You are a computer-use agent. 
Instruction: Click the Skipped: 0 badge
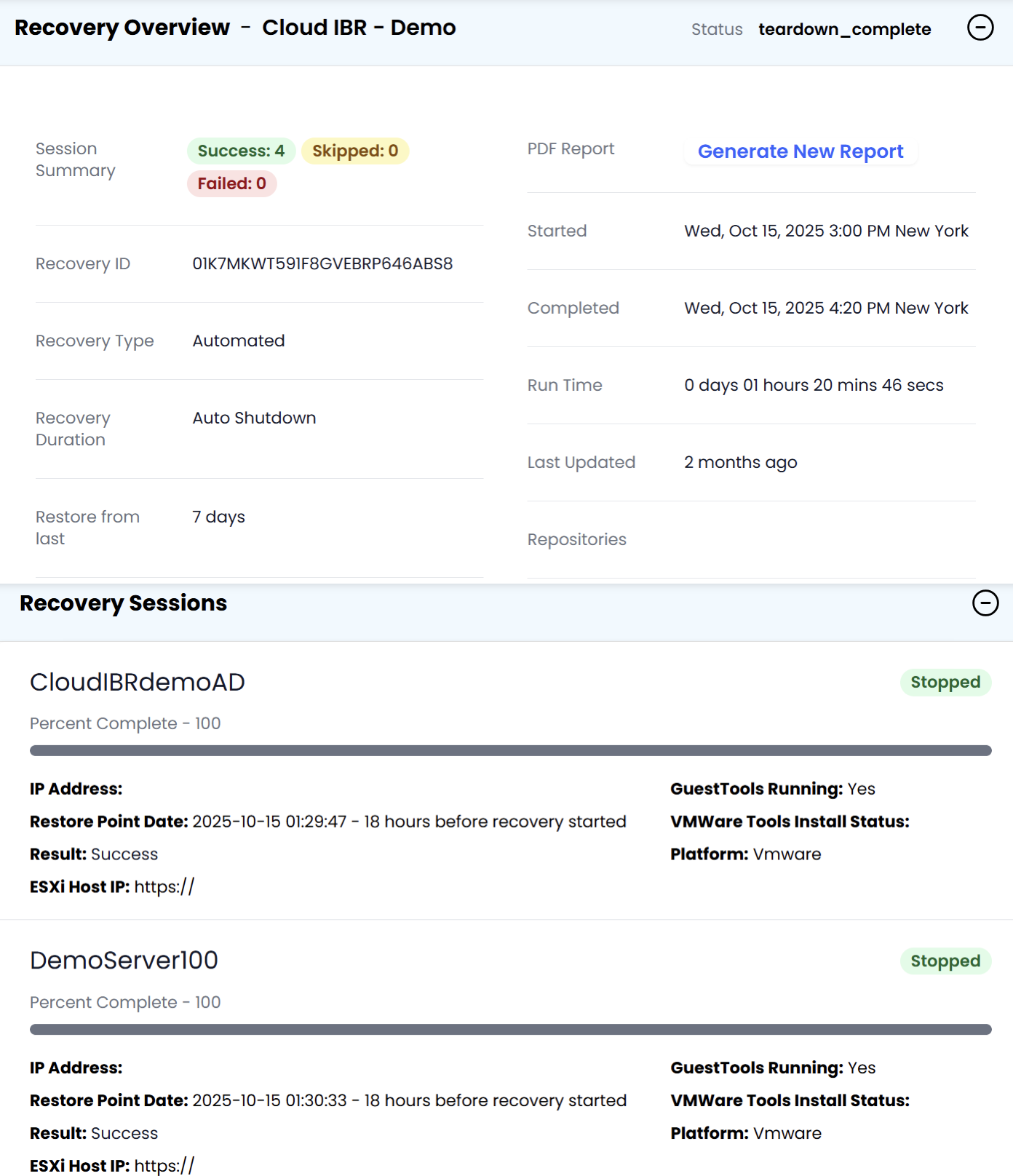[x=355, y=151]
